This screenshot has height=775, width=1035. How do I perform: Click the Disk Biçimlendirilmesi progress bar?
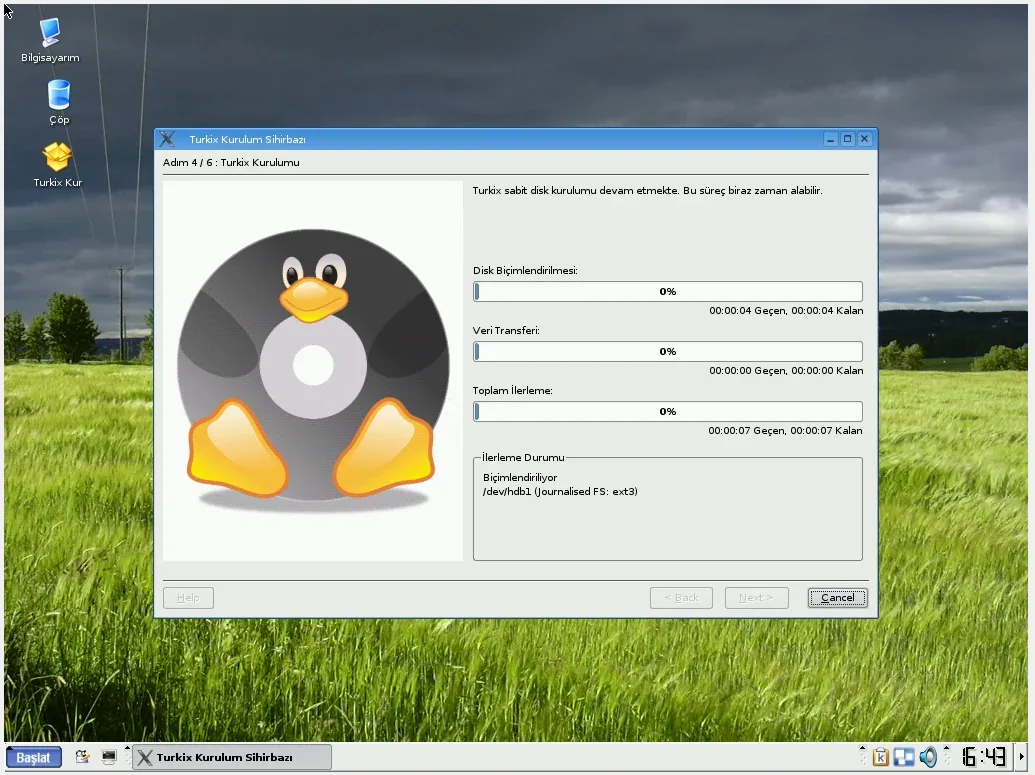(x=667, y=292)
